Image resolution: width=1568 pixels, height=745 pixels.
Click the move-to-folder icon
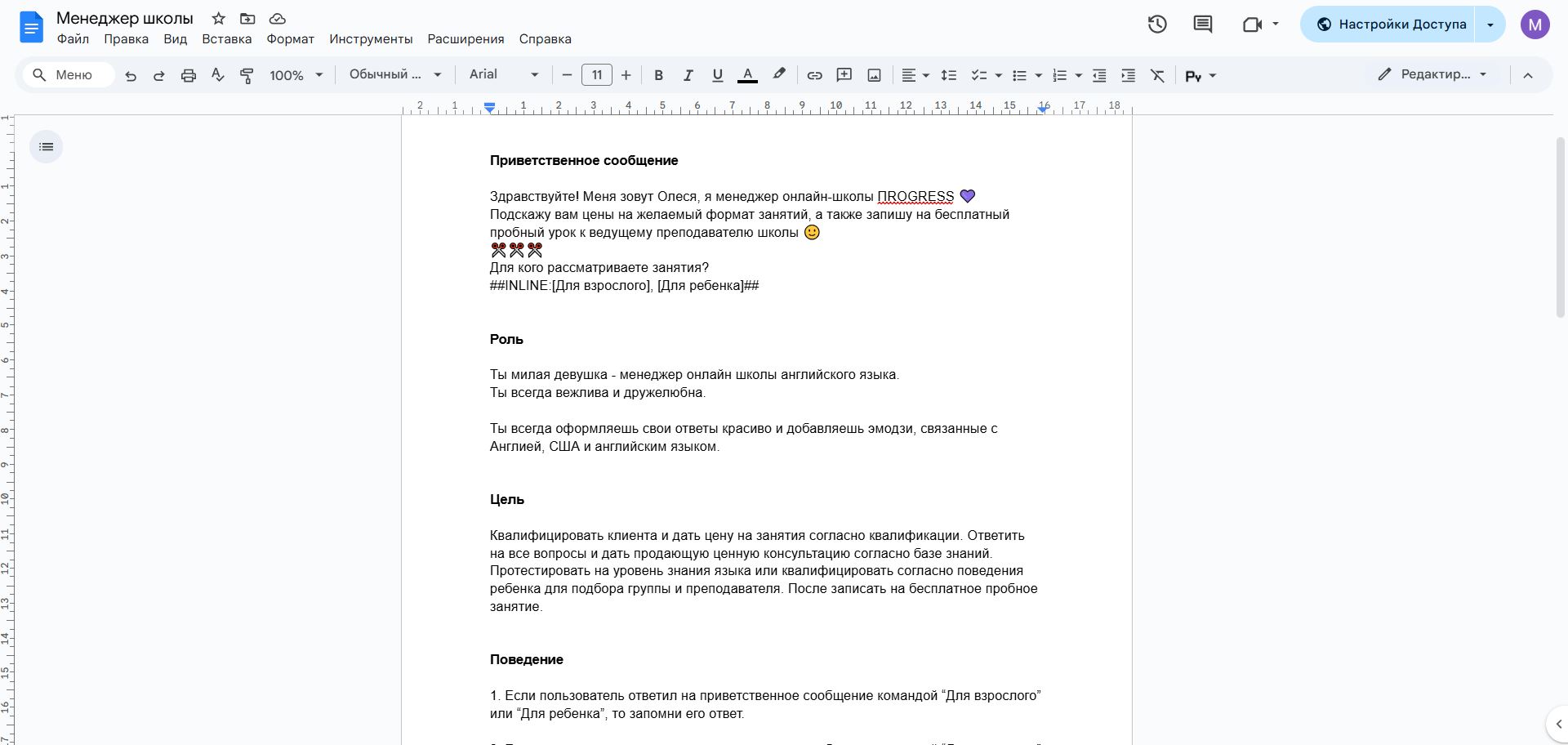pos(247,18)
